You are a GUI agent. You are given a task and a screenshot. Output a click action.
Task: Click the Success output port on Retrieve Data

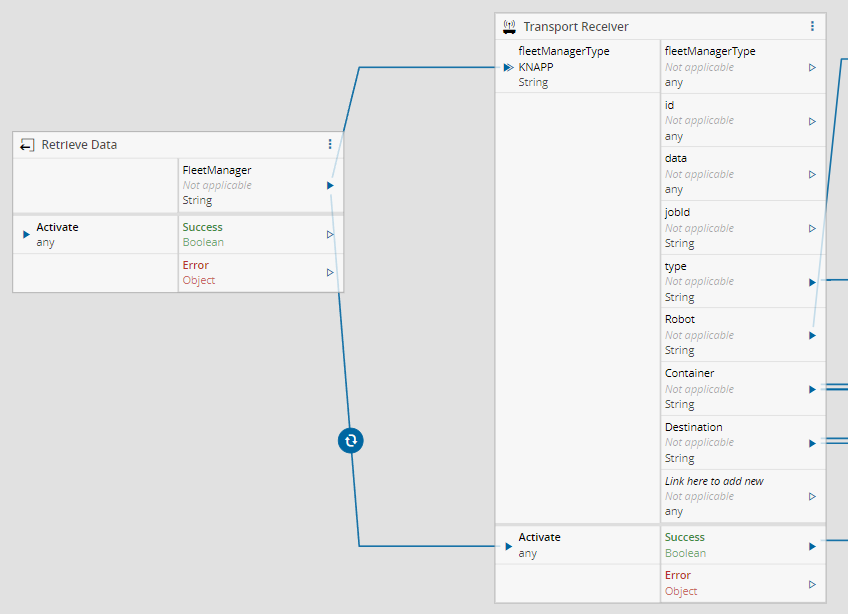(330, 234)
